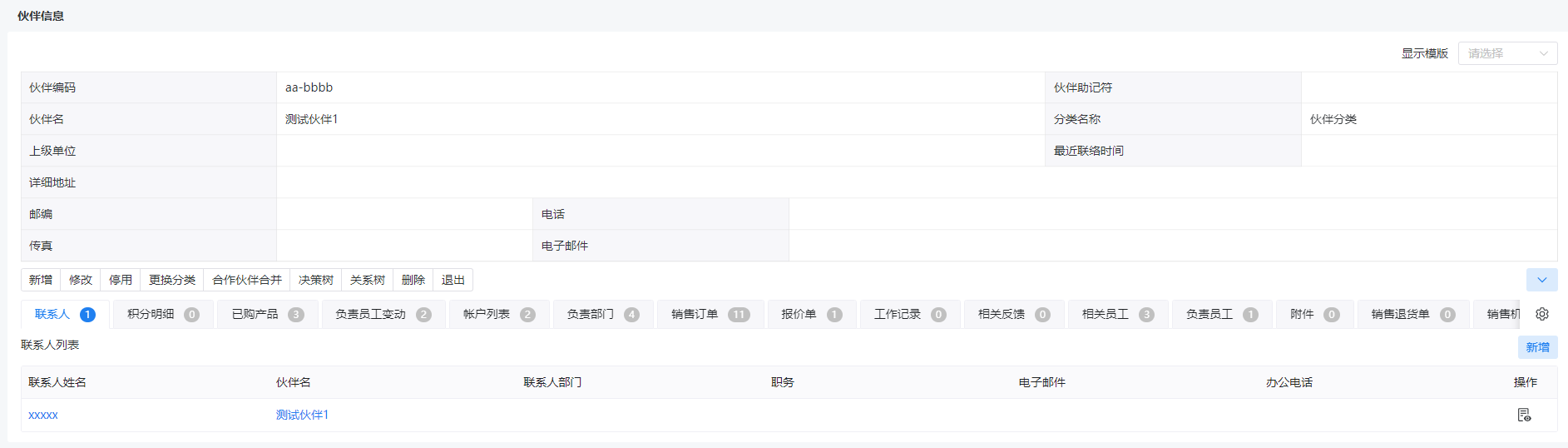
Task: Select the 伙伴分类 category value
Action: coord(1333,119)
